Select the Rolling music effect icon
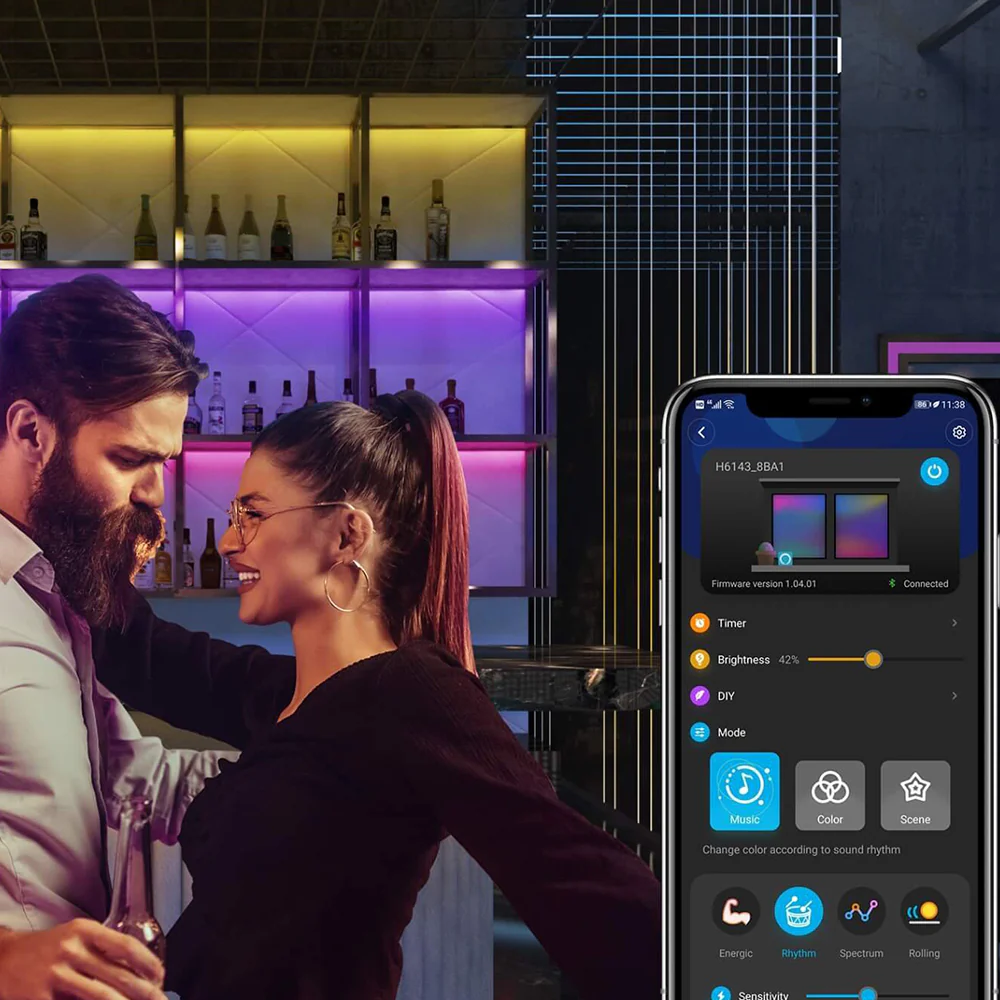This screenshot has width=1000, height=1000. pyautogui.click(x=924, y=911)
